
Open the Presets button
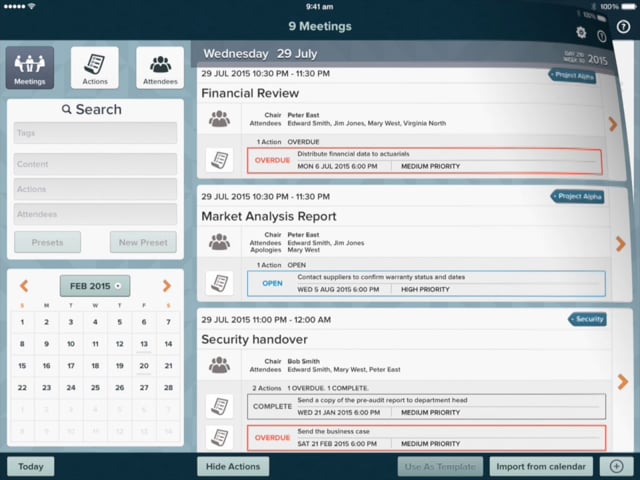coord(47,242)
